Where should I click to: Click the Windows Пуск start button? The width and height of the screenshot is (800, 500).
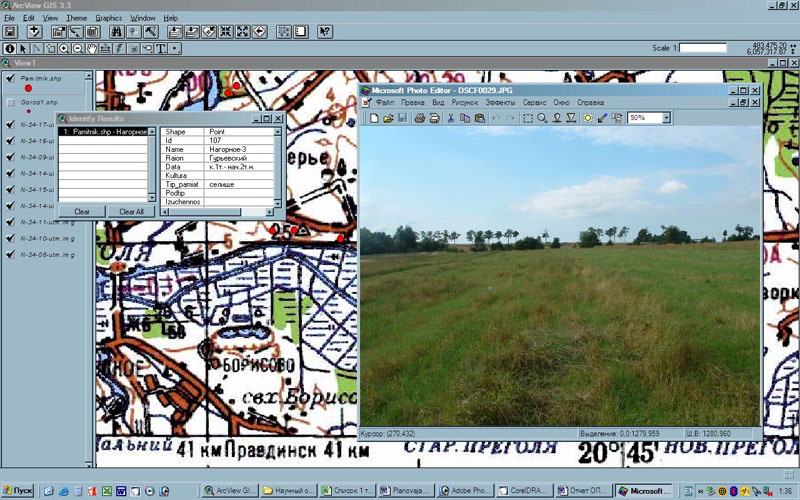[x=18, y=491]
